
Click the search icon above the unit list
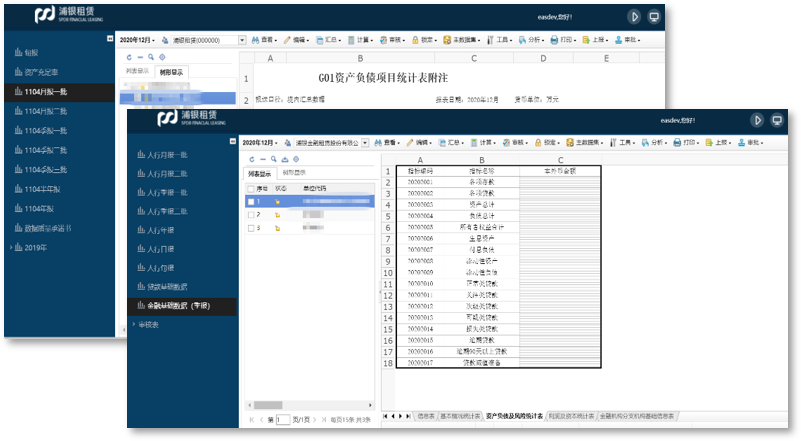pos(272,159)
